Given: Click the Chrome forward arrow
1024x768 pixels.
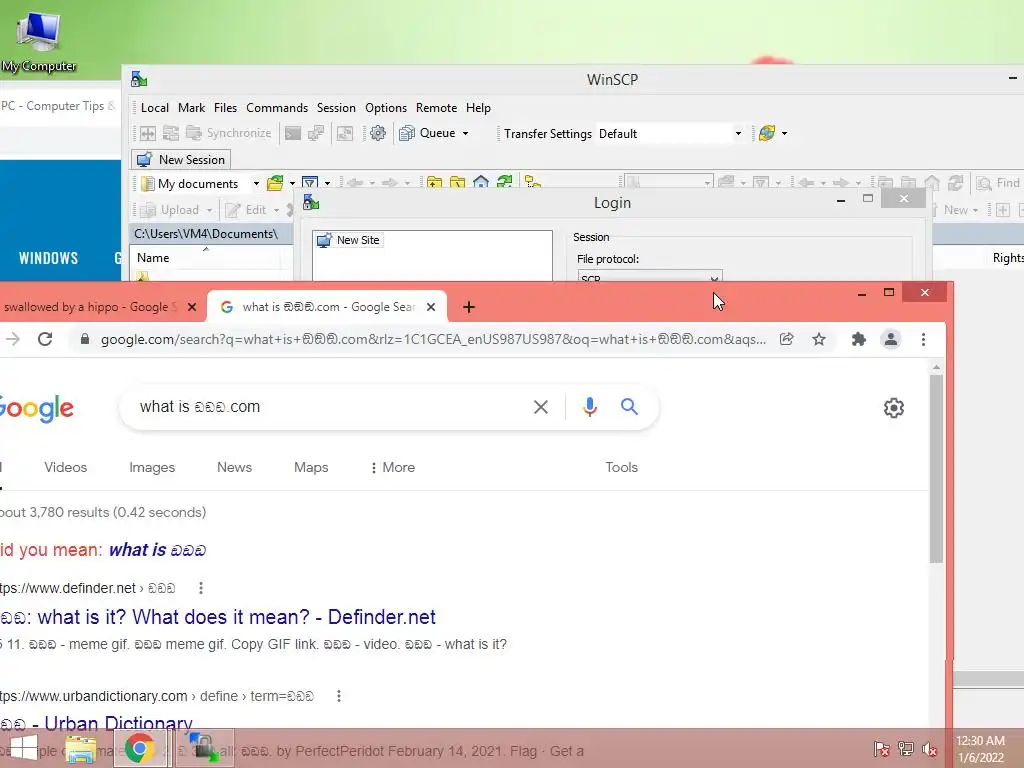Looking at the screenshot, I should tap(12, 339).
